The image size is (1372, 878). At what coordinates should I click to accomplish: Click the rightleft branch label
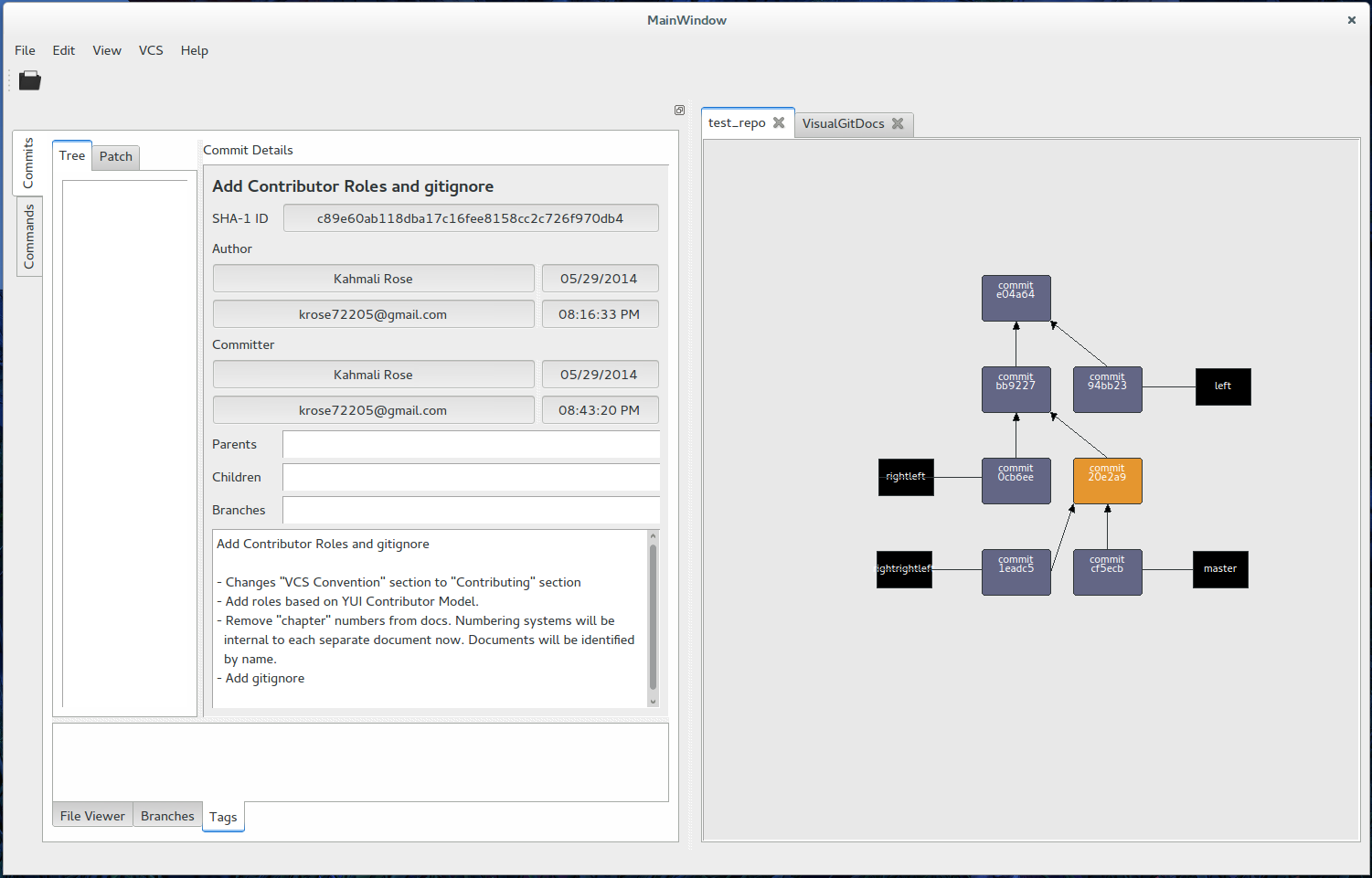click(906, 477)
